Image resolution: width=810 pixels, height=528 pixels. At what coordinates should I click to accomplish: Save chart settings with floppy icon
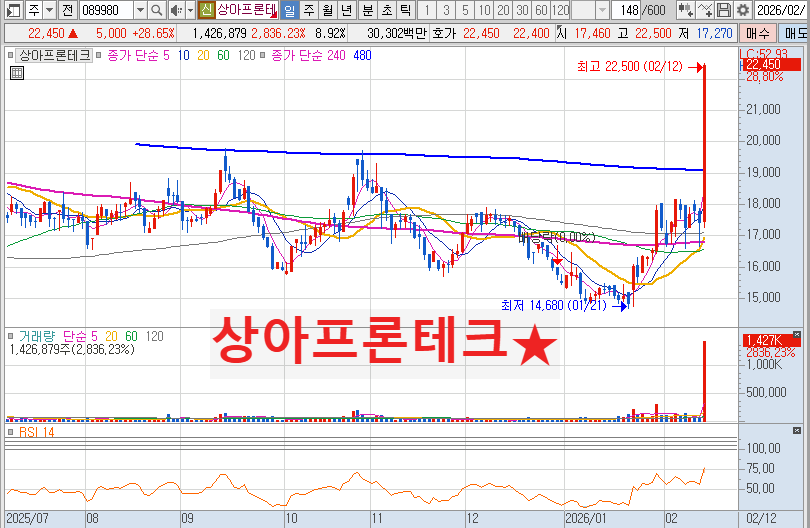tap(724, 10)
